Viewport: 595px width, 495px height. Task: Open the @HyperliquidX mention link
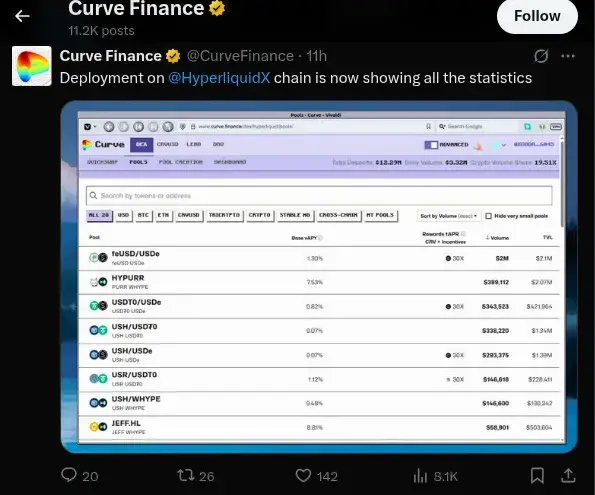(219, 78)
